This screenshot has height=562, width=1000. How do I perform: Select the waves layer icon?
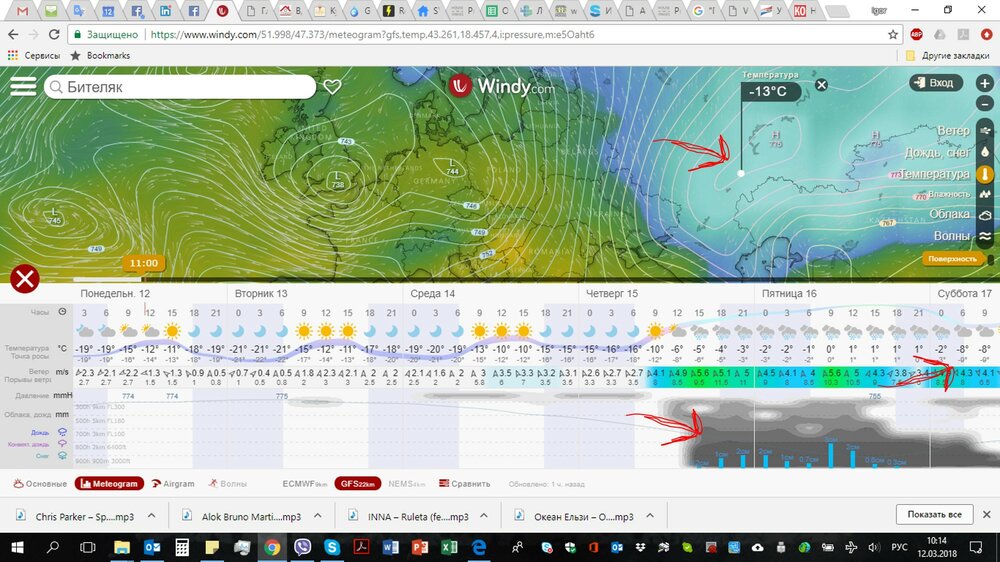(984, 236)
